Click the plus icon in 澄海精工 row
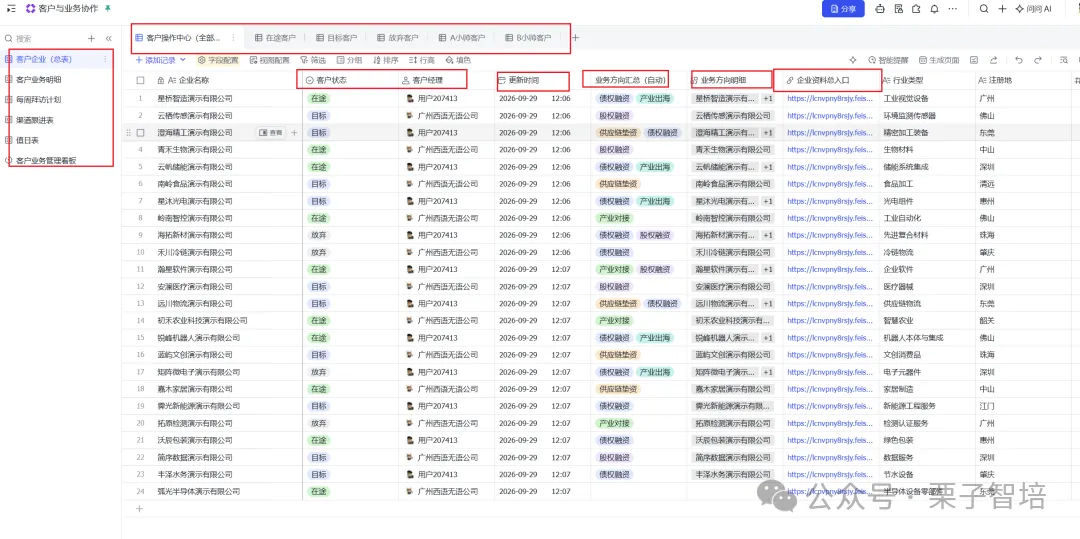 click(295, 132)
